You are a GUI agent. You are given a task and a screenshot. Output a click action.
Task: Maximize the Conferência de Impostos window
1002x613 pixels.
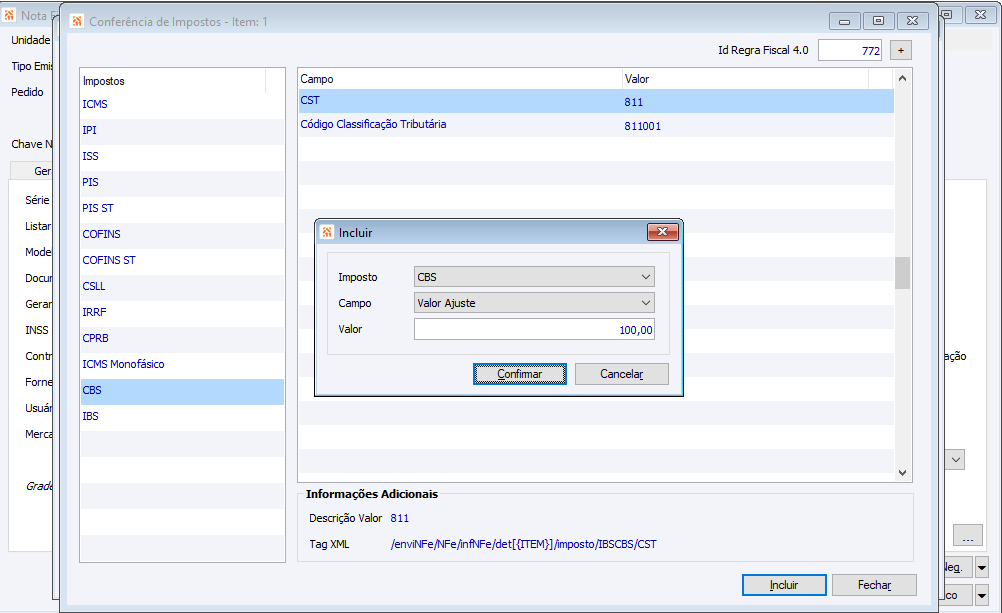point(879,21)
